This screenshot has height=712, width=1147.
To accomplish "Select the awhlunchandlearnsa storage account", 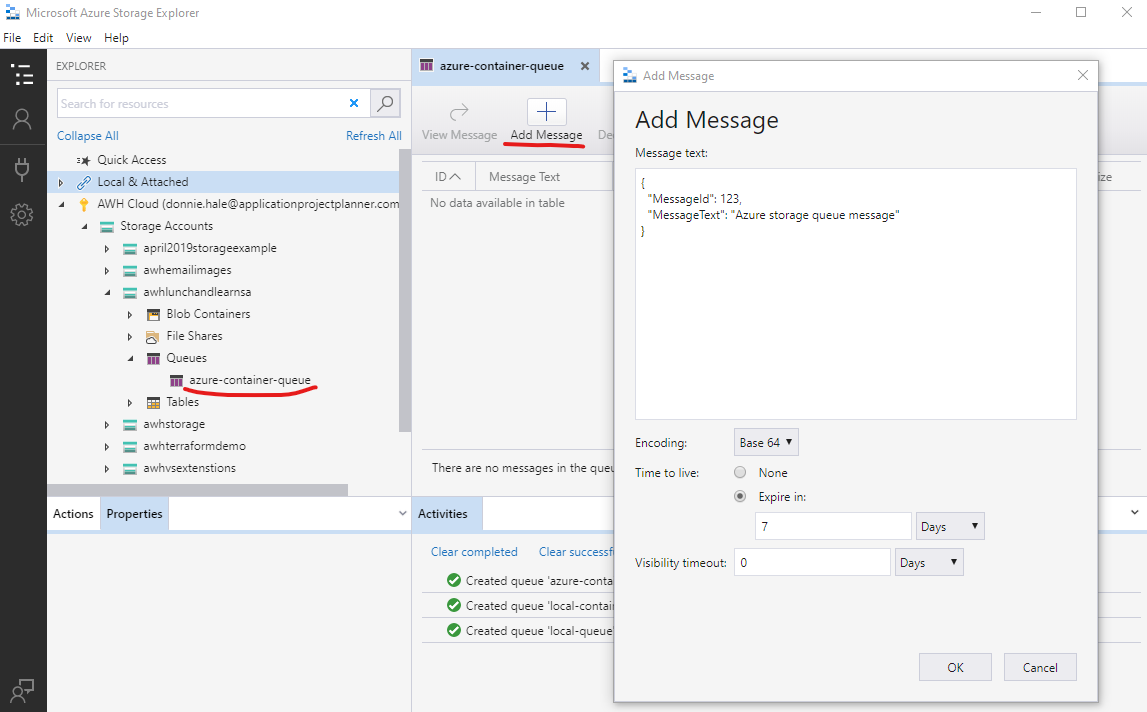I will pos(197,293).
